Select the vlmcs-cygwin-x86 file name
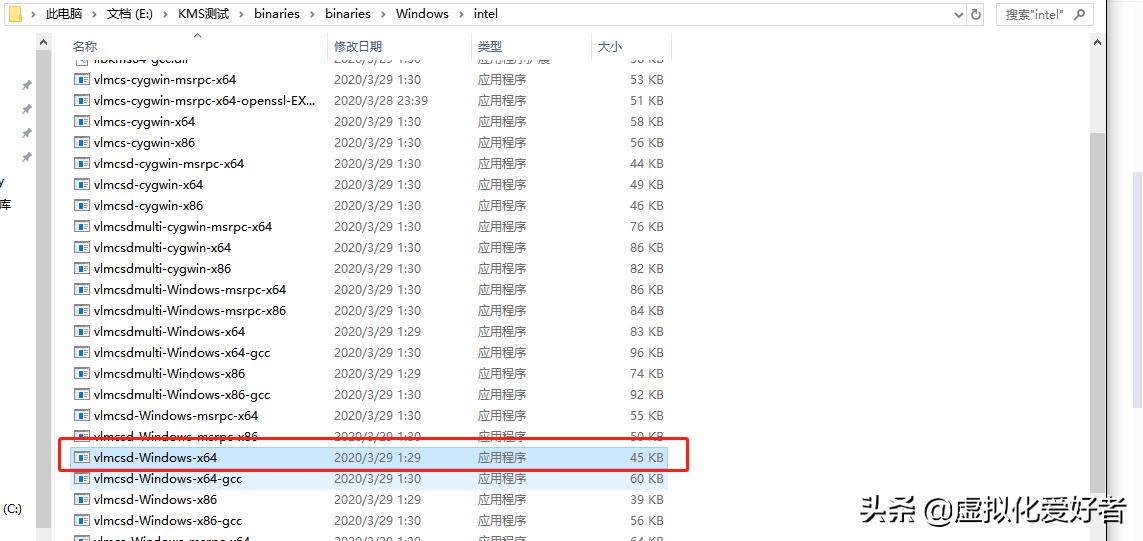Screen dimensions: 1143x541 click(144, 143)
